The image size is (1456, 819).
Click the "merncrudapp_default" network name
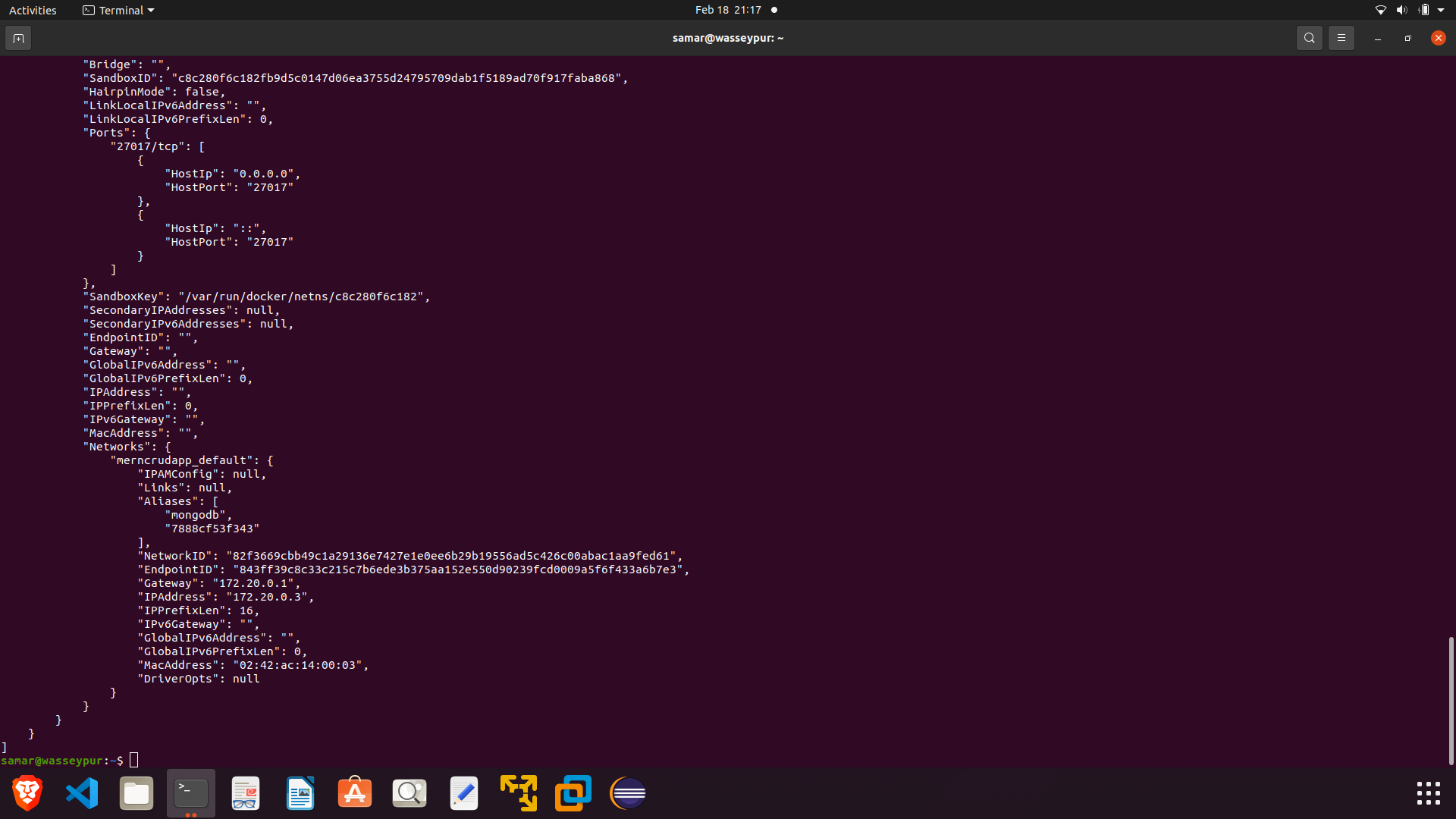point(182,460)
